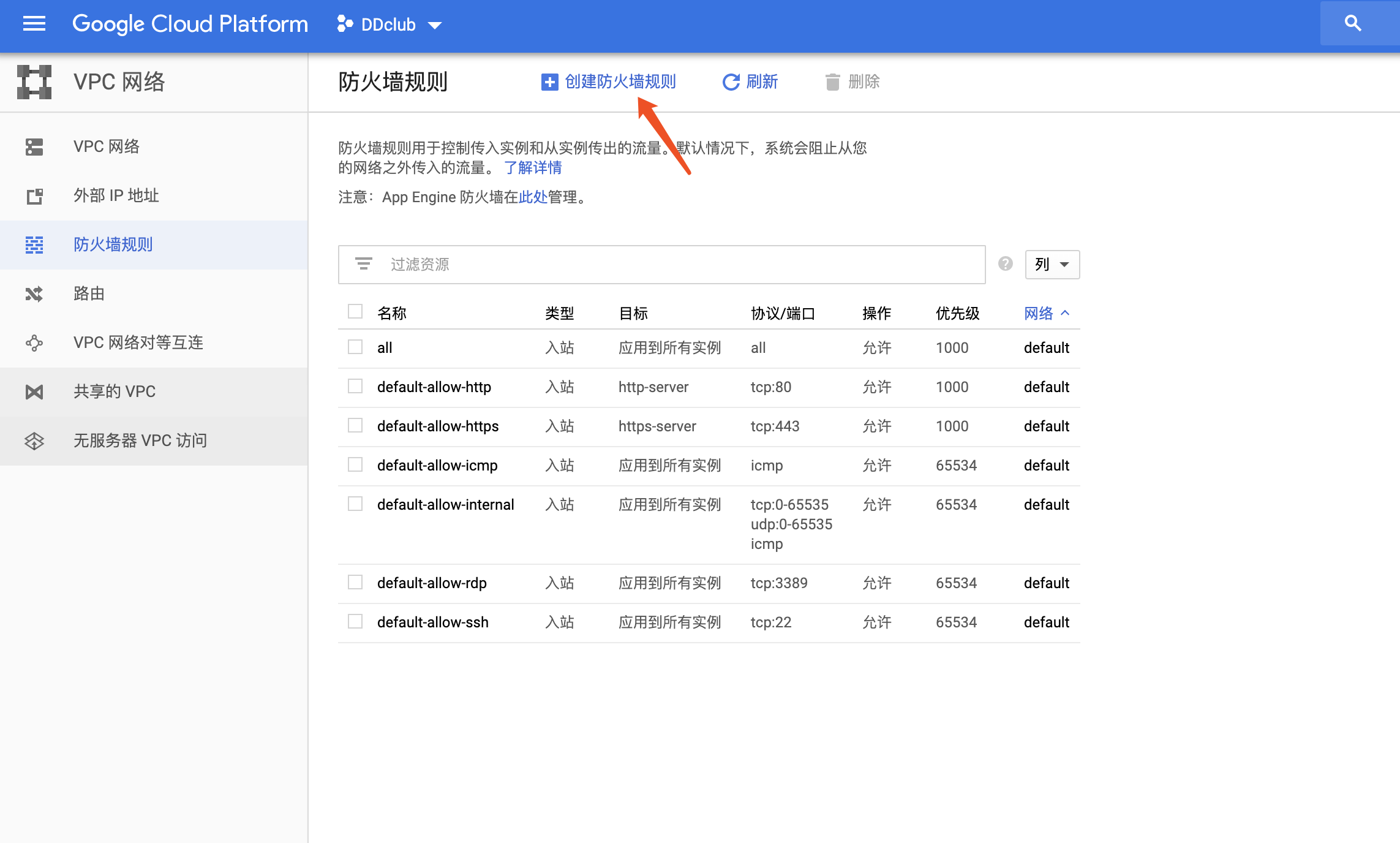
Task: Open the default-allow-rdp rule name
Action: click(432, 583)
